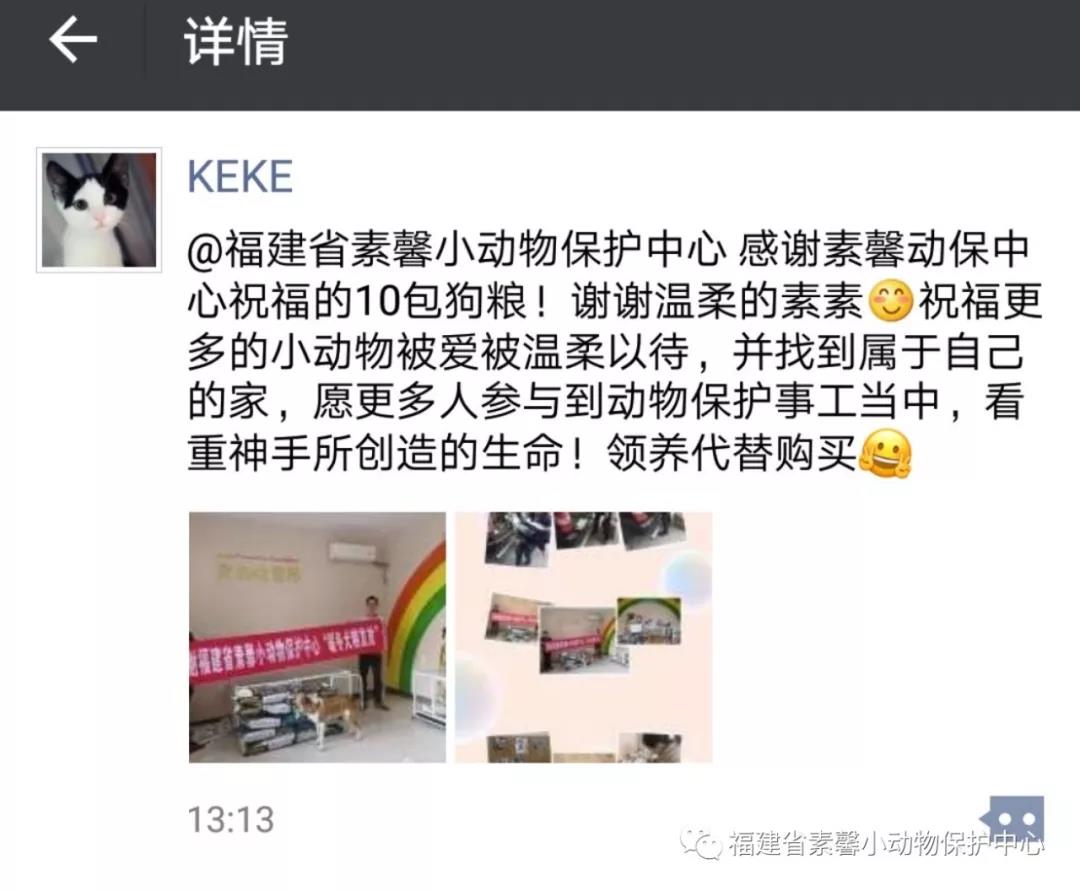Image resolution: width=1080 pixels, height=891 pixels.
Task: Open the KEKE username profile
Action: (x=240, y=176)
